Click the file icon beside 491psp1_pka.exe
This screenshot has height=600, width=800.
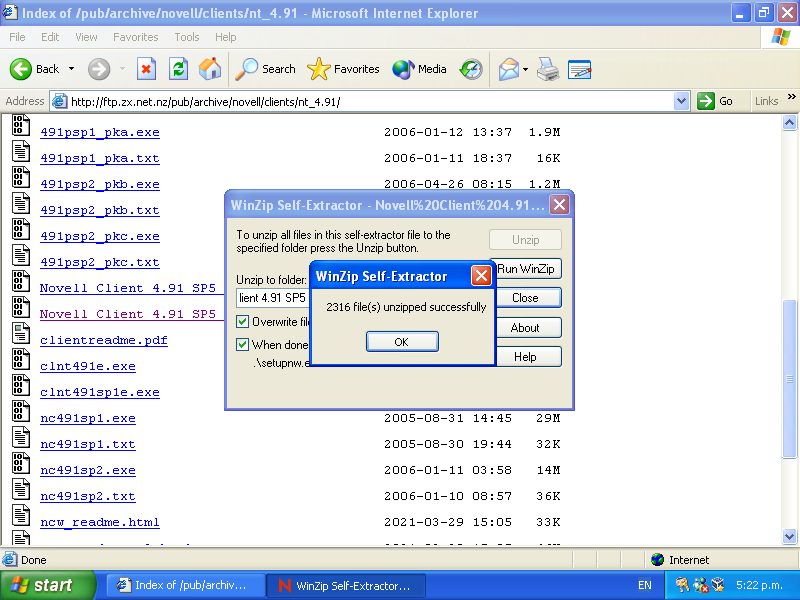(x=20, y=126)
